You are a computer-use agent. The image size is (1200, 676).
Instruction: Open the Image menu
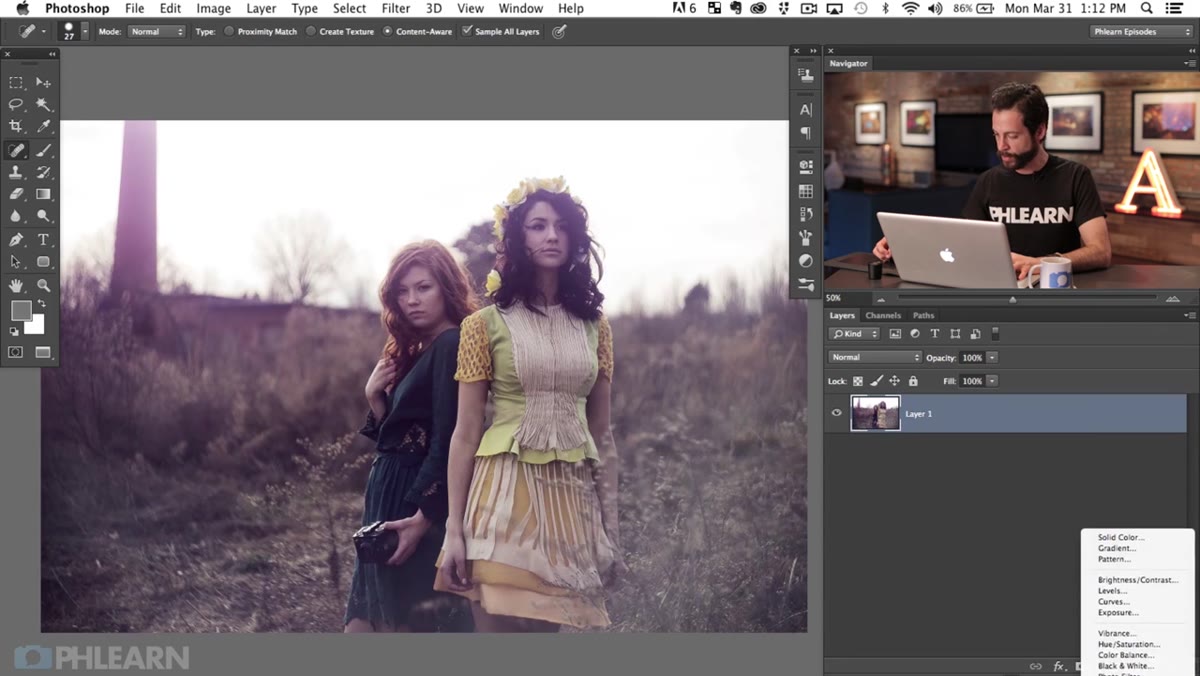pyautogui.click(x=213, y=8)
